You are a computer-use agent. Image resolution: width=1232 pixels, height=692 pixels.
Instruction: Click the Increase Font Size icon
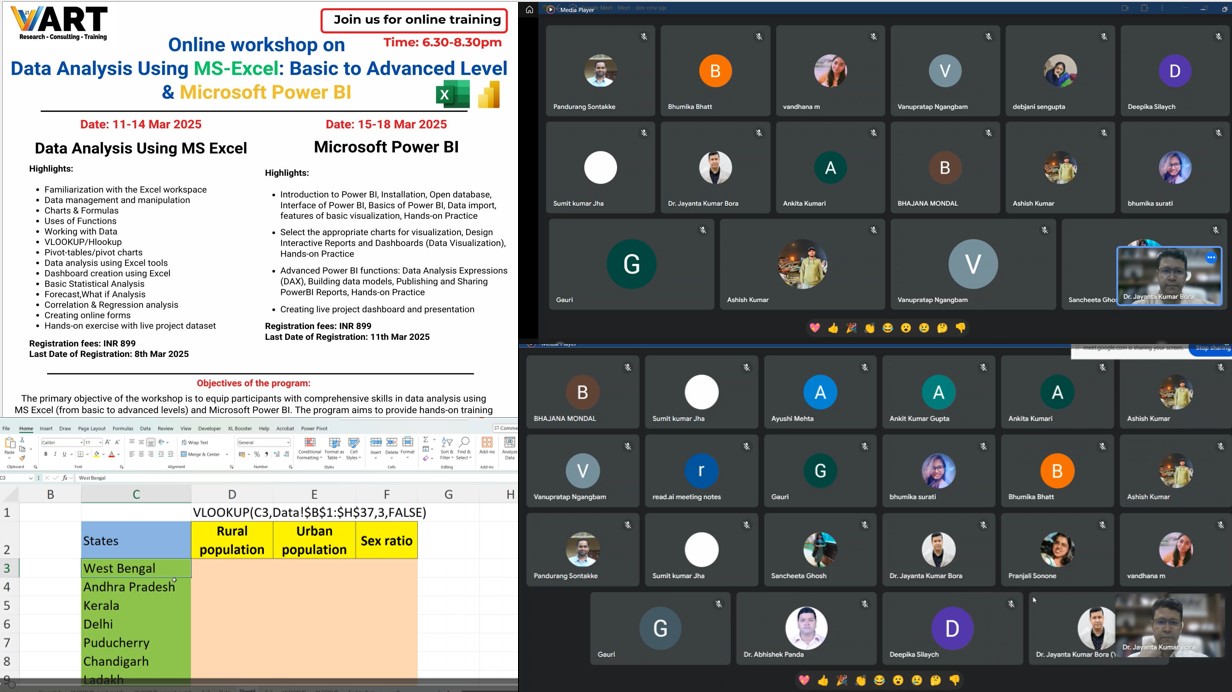tap(108, 442)
